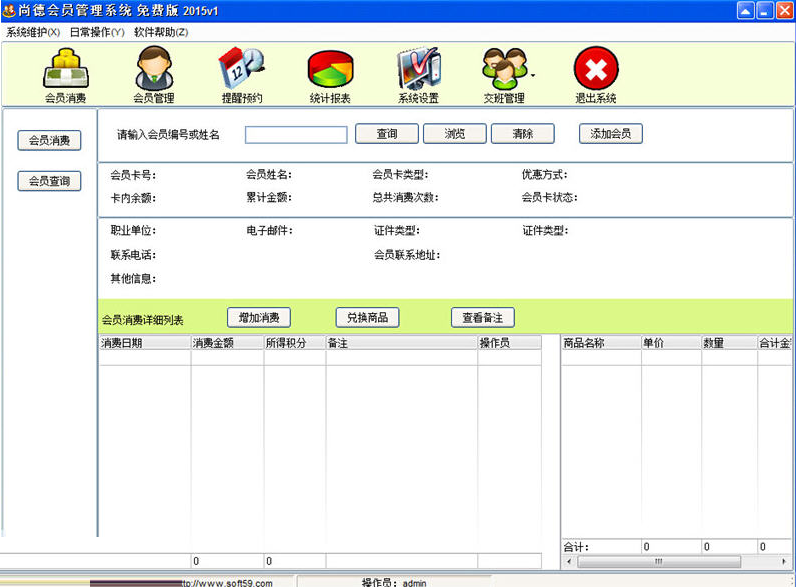The width and height of the screenshot is (796, 587).
Task: Click the 会员卡状态 label
Action: pos(550,197)
